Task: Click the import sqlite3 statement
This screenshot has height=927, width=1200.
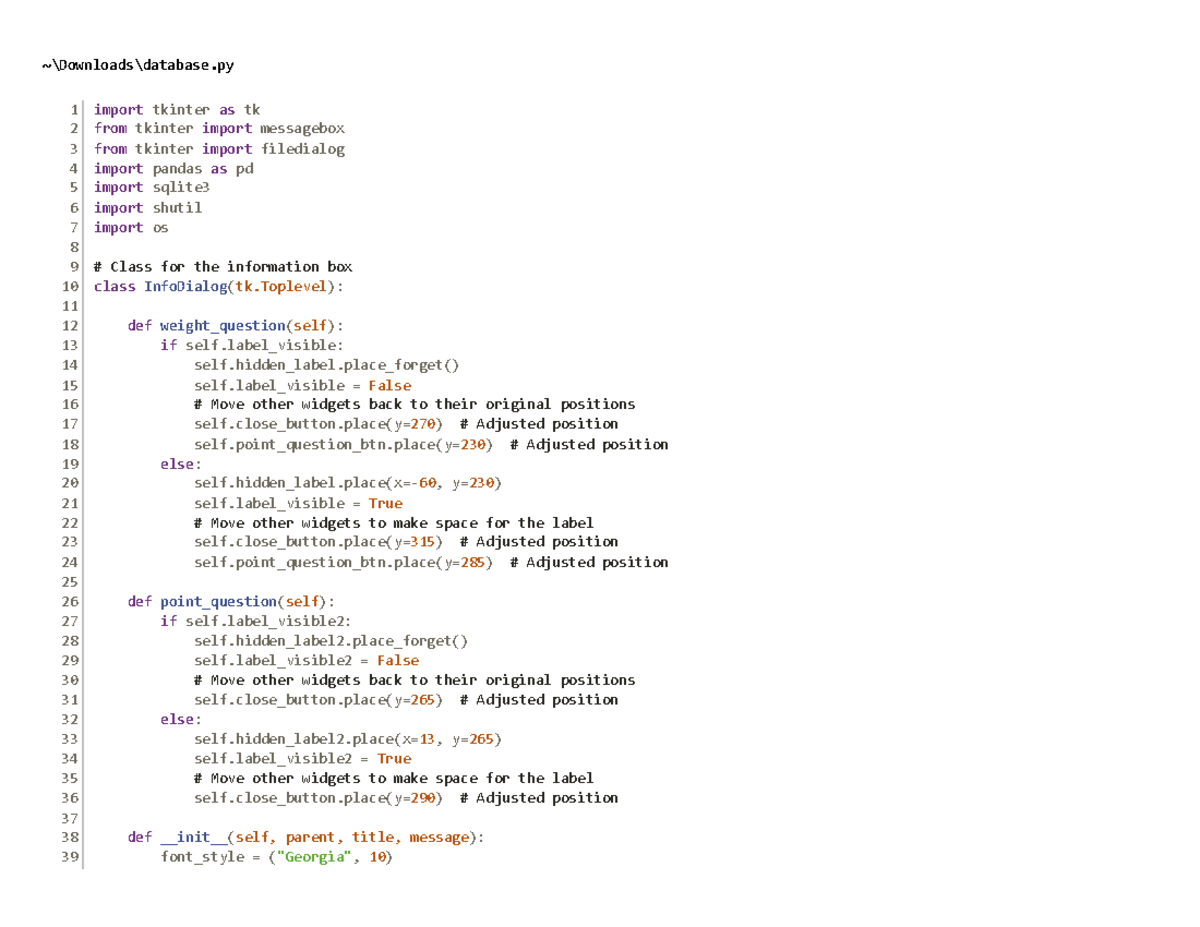Action: (x=151, y=187)
